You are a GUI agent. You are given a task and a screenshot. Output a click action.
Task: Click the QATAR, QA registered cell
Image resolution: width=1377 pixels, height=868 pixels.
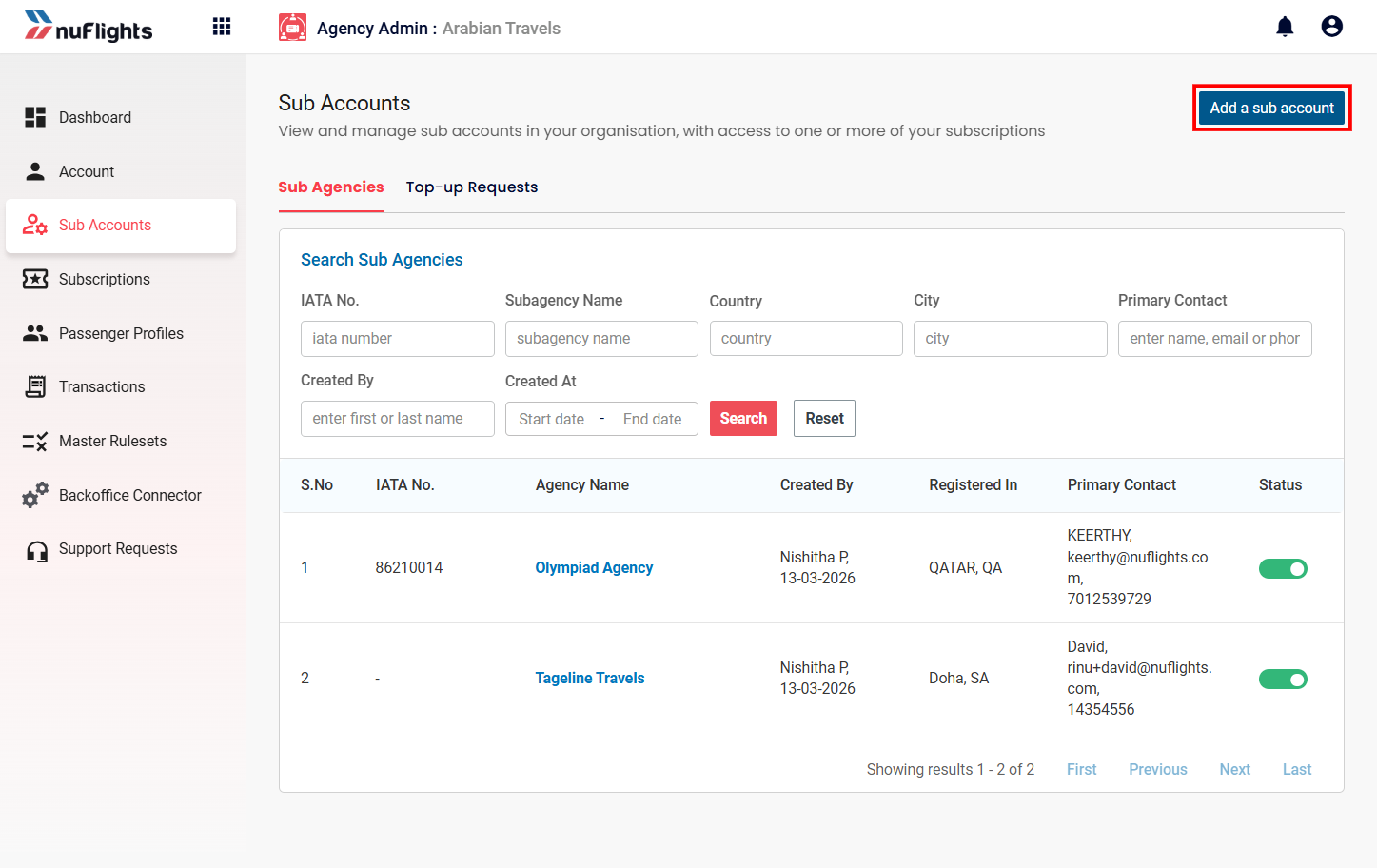pos(965,567)
